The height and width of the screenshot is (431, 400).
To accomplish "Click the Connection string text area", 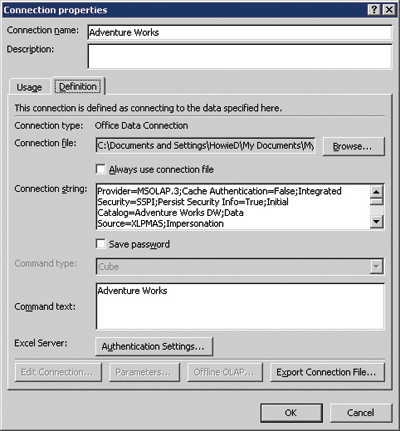I will [x=233, y=207].
